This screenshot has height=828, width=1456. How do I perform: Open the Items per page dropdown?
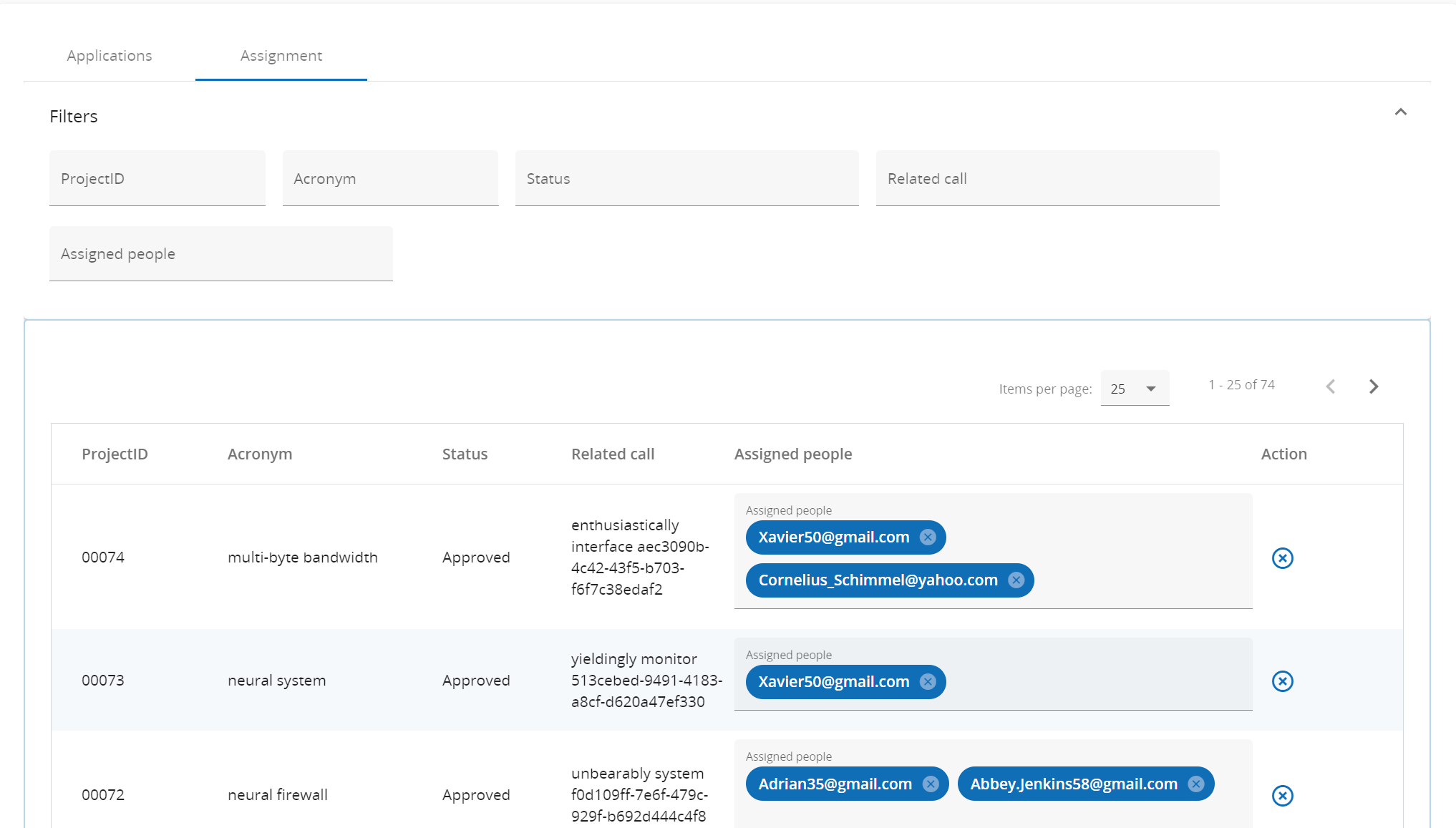1134,389
